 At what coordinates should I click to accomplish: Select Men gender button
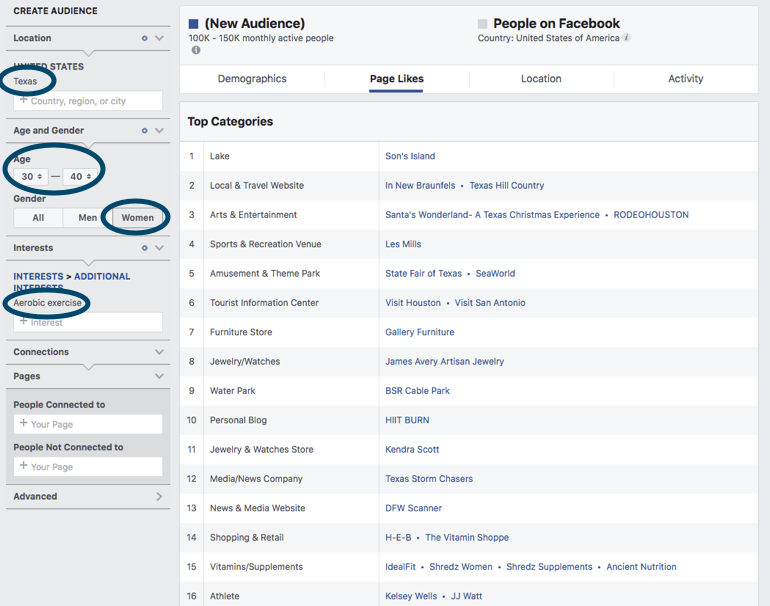87,218
